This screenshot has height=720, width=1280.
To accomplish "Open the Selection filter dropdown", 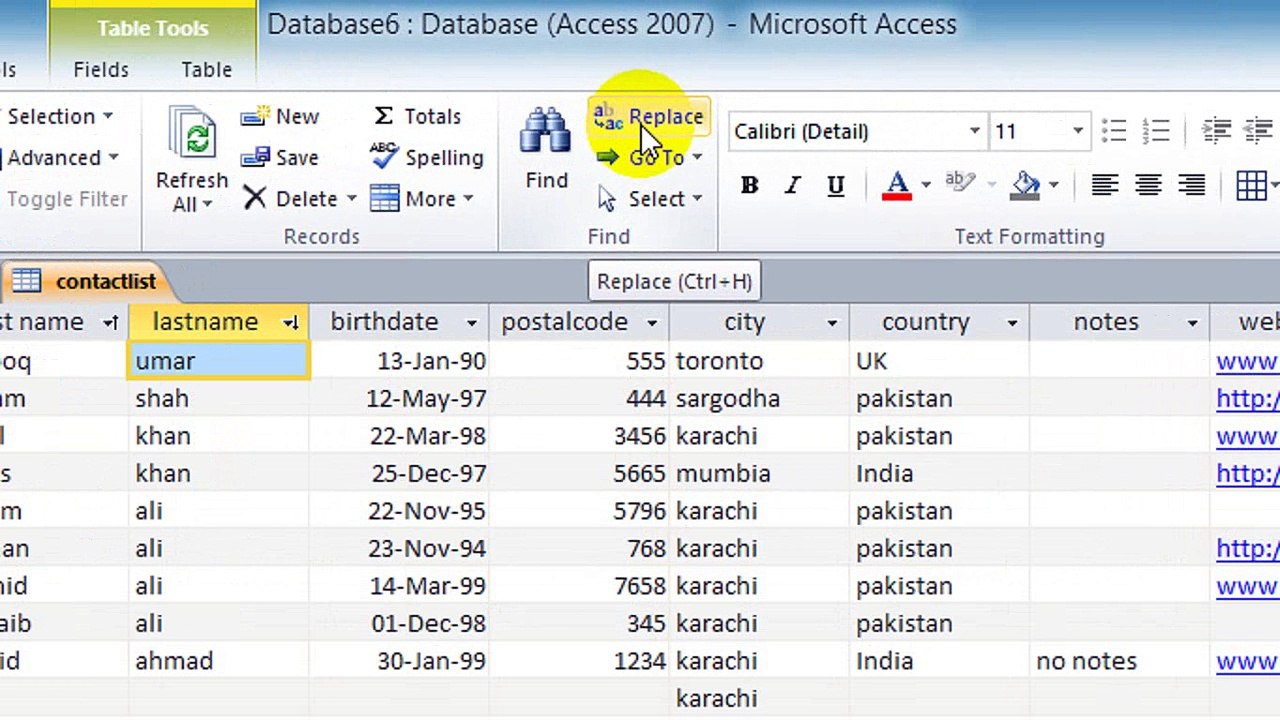I will pyautogui.click(x=60, y=116).
